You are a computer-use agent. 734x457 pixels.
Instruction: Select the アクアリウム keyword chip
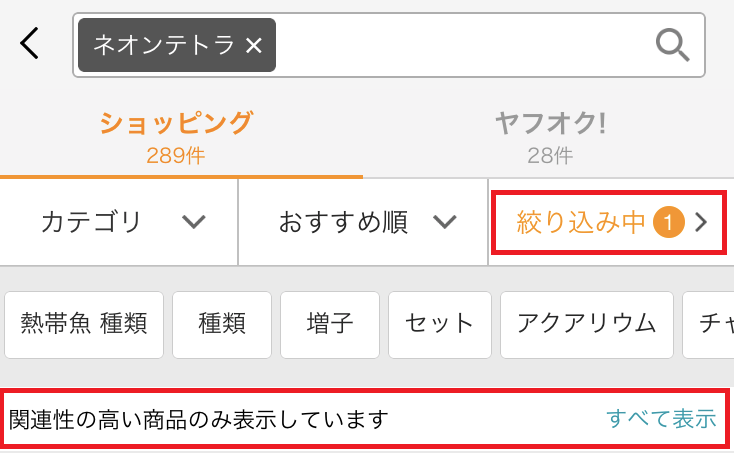click(x=586, y=324)
